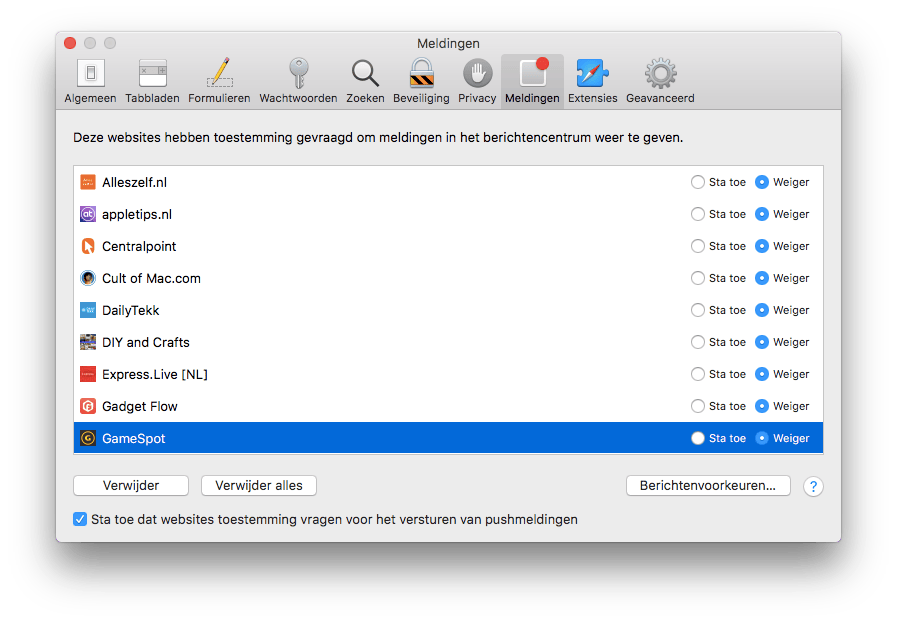Open the Geavanceerd gear pane
Viewport: 897px width, 622px height.
(660, 81)
